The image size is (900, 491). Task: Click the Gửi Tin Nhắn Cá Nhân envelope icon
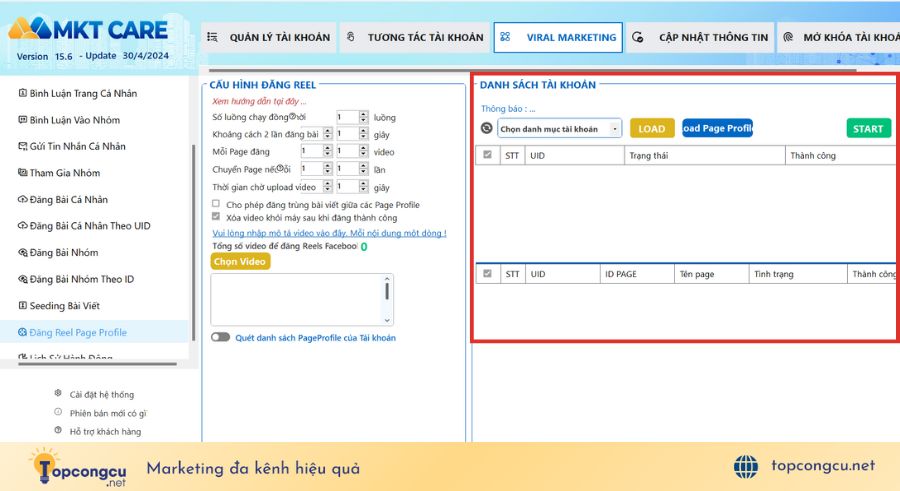coord(22,146)
